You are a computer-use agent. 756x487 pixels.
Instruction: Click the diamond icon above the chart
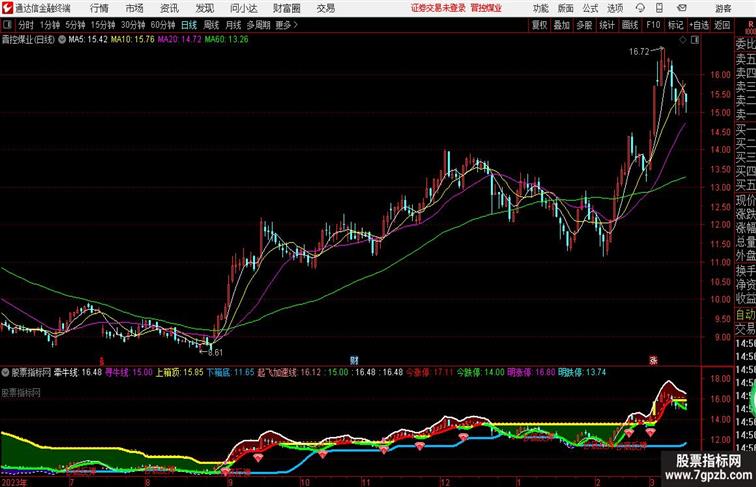(683, 40)
